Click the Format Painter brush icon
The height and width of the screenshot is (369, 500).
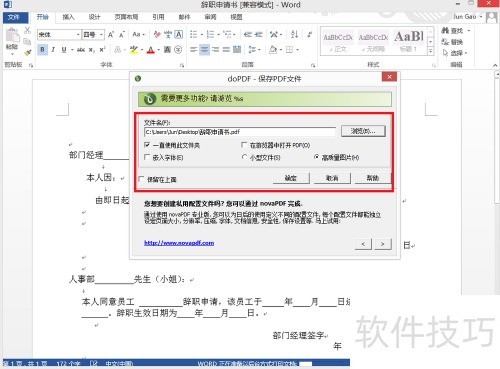coord(27,52)
